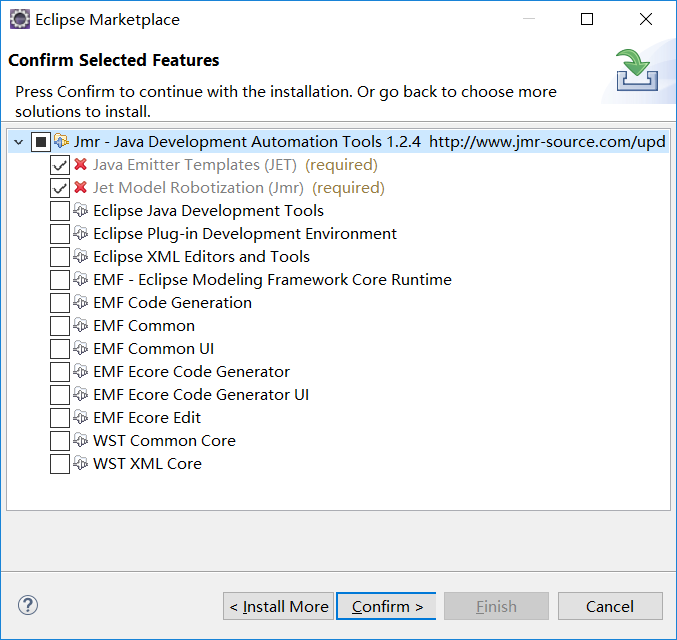The image size is (677, 640).
Task: Select the EMF Common UI label
Action: [154, 349]
